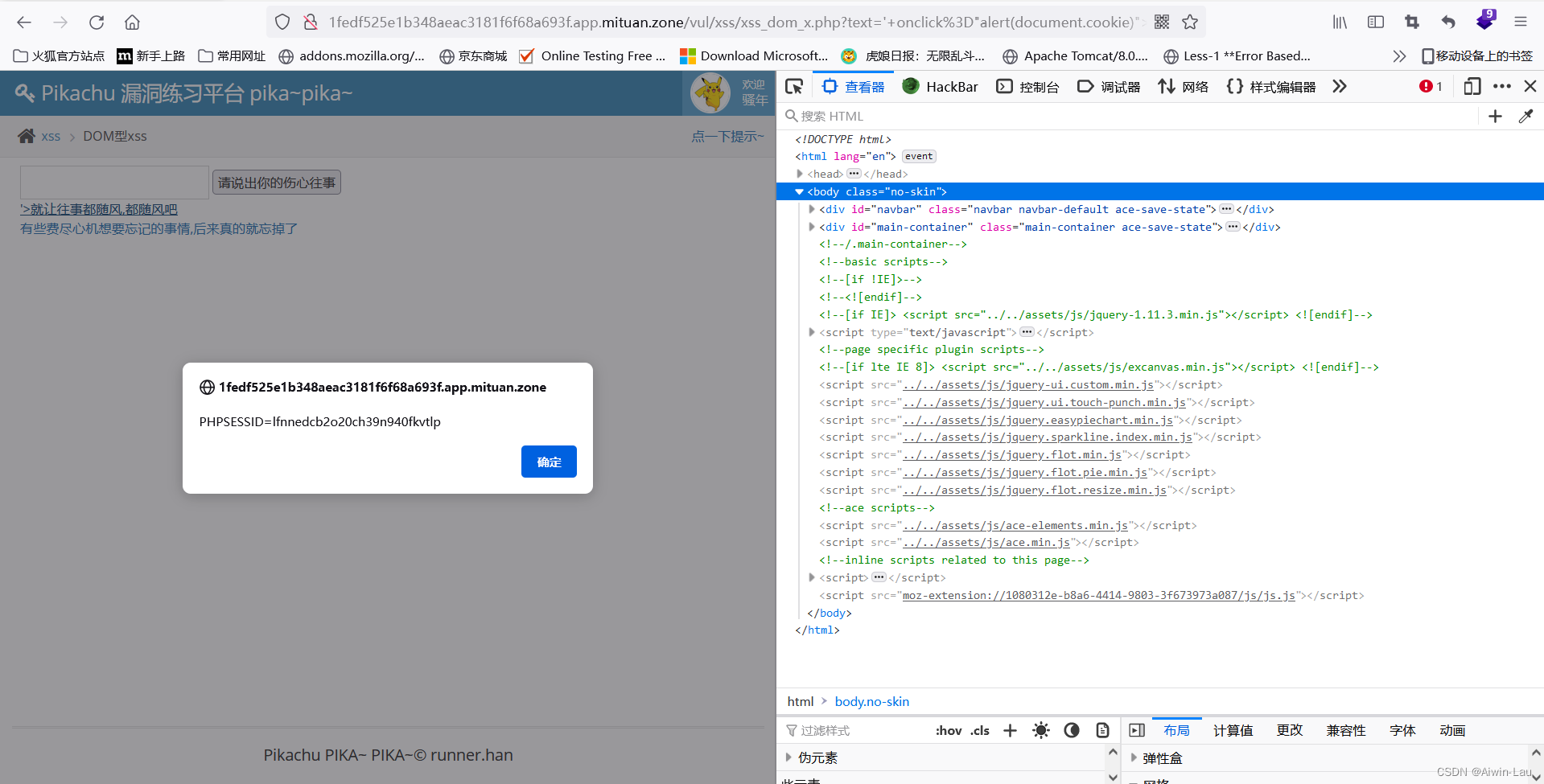Click the browser back arrow
This screenshot has width=1544, height=784.
click(x=24, y=23)
